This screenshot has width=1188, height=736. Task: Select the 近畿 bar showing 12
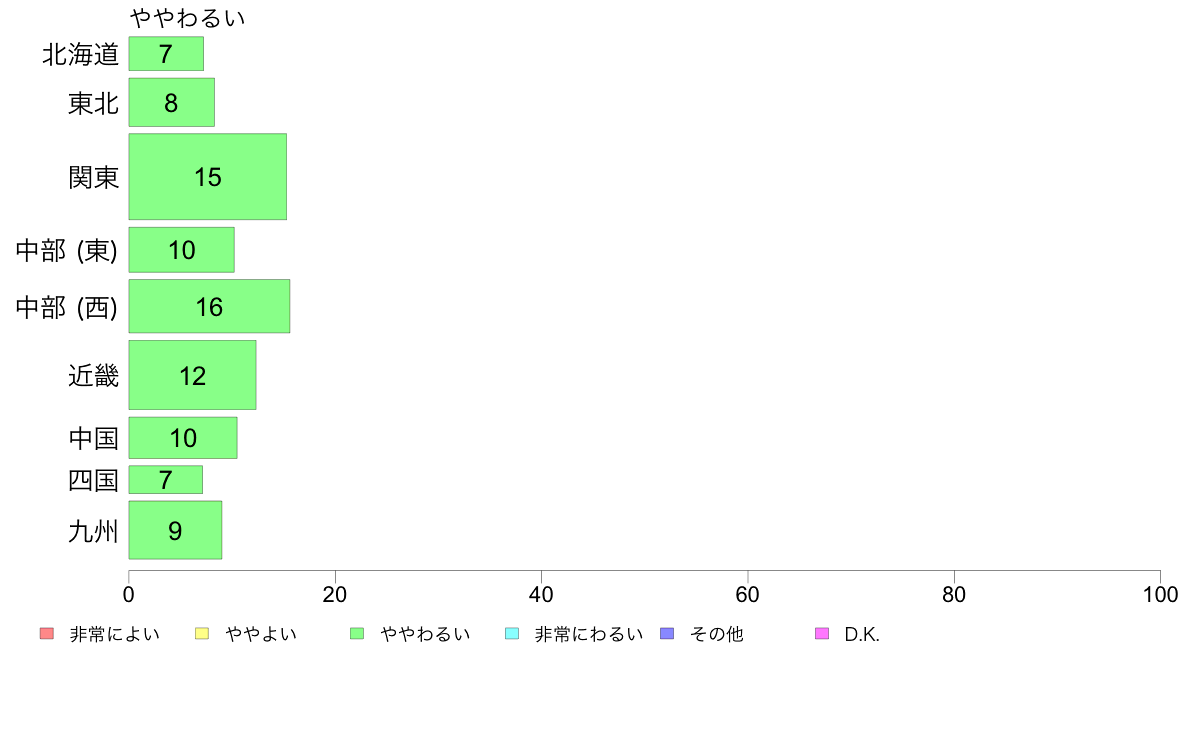pyautogui.click(x=192, y=375)
